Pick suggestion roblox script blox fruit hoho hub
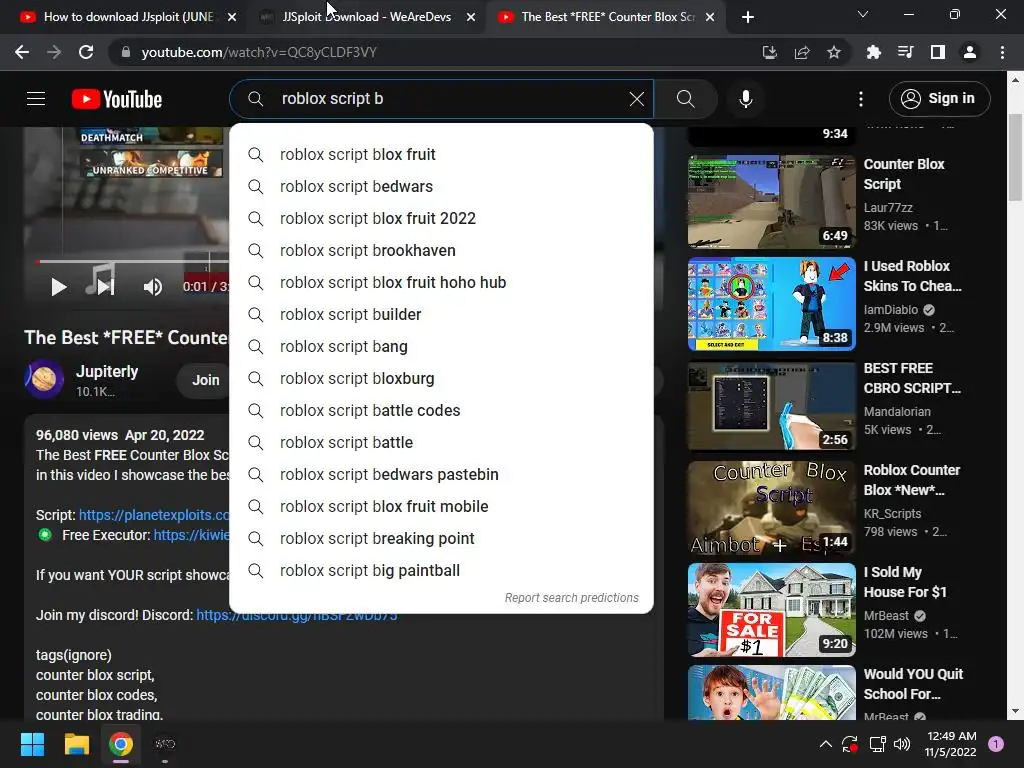 point(441,283)
